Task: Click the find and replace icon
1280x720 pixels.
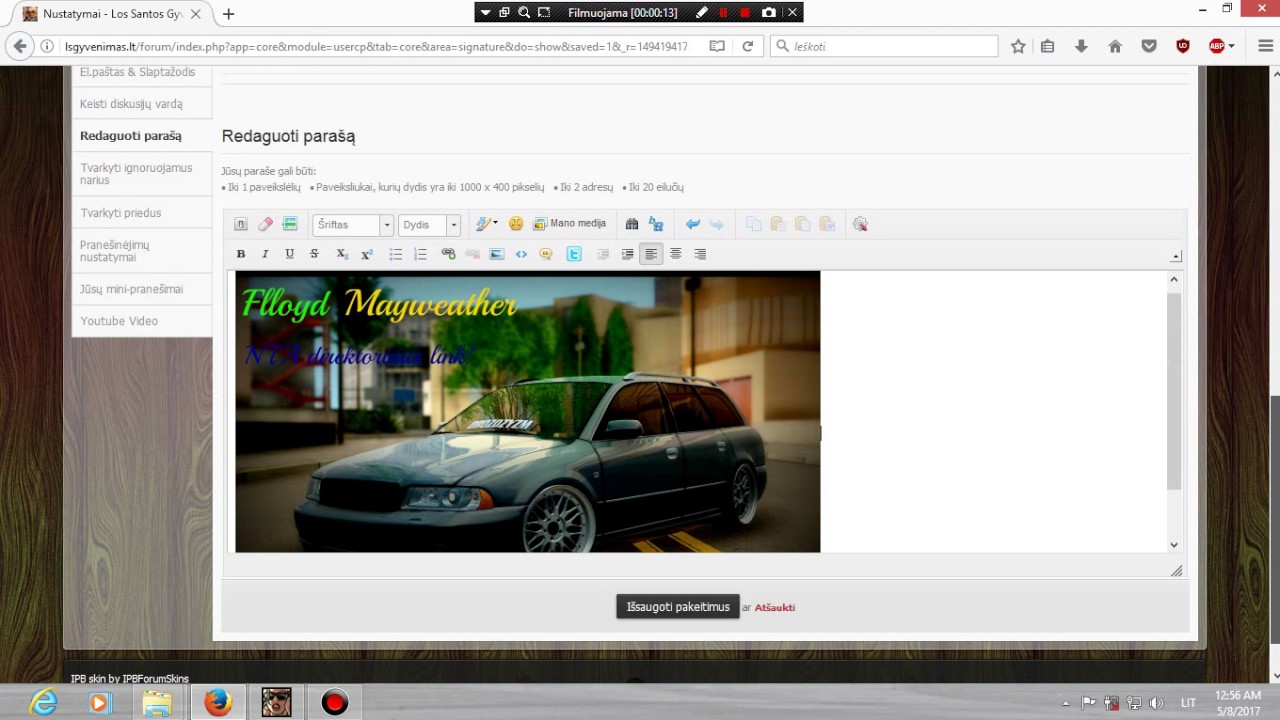Action: [x=656, y=224]
